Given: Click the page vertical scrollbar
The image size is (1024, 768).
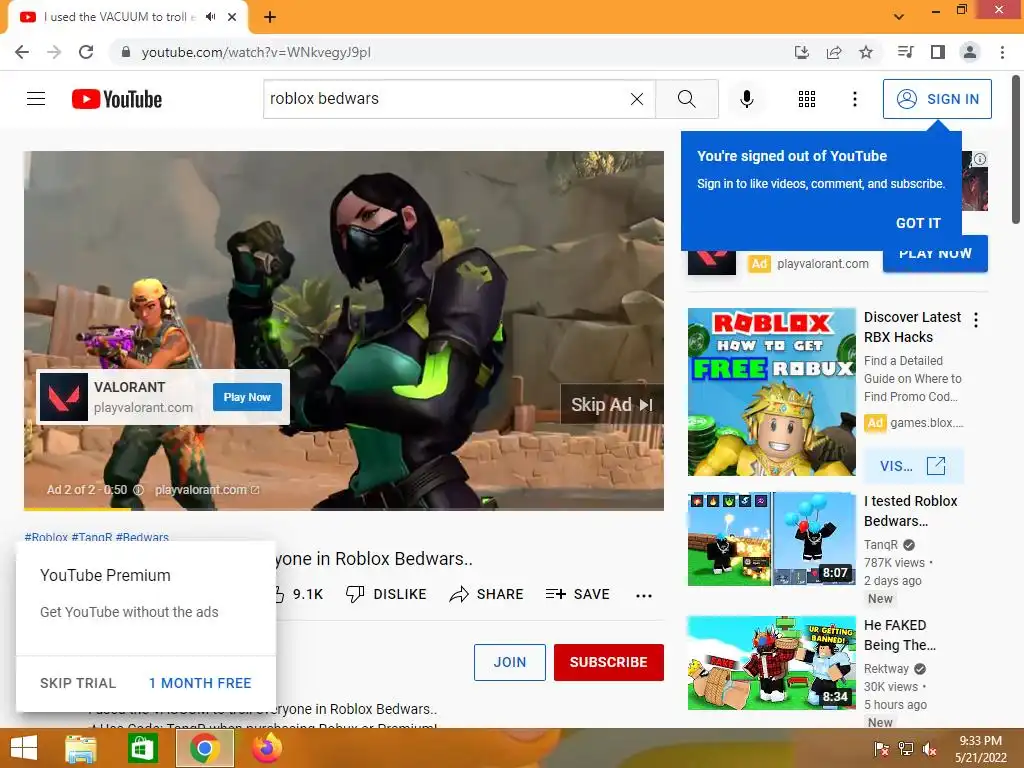Looking at the screenshot, I should [x=1016, y=150].
